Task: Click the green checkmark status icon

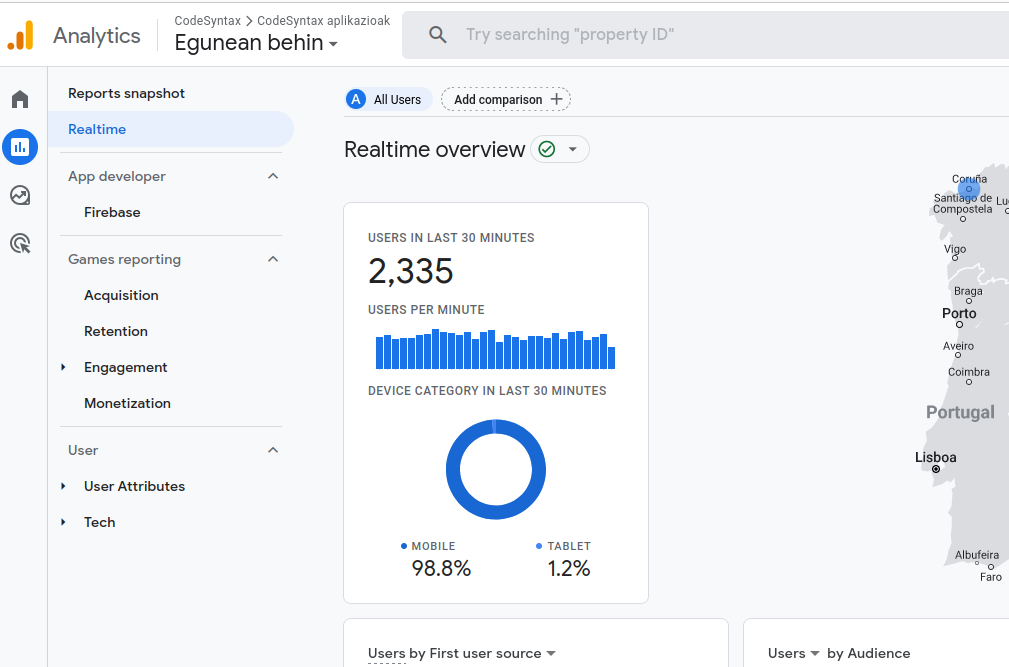Action: (x=546, y=149)
